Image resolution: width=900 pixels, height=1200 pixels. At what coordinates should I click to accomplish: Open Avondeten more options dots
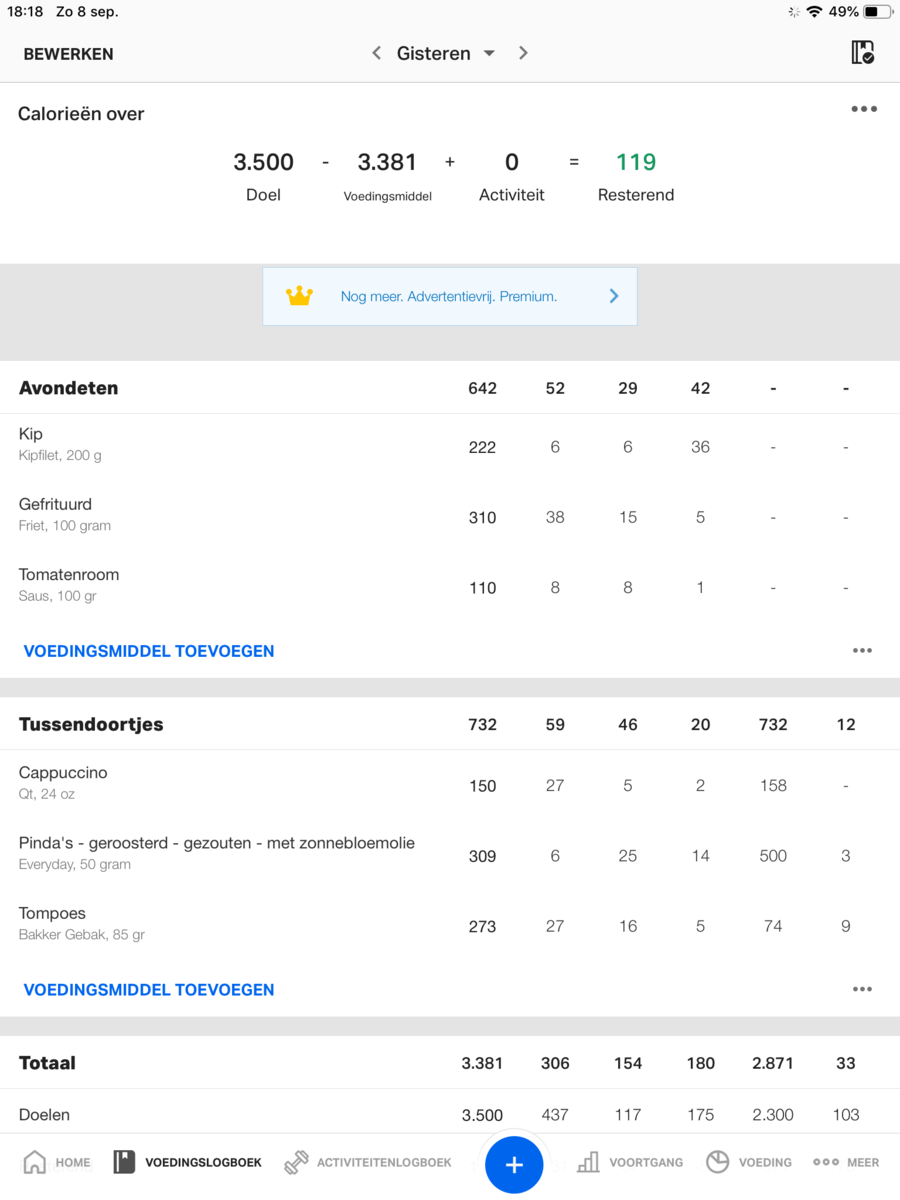click(x=862, y=650)
